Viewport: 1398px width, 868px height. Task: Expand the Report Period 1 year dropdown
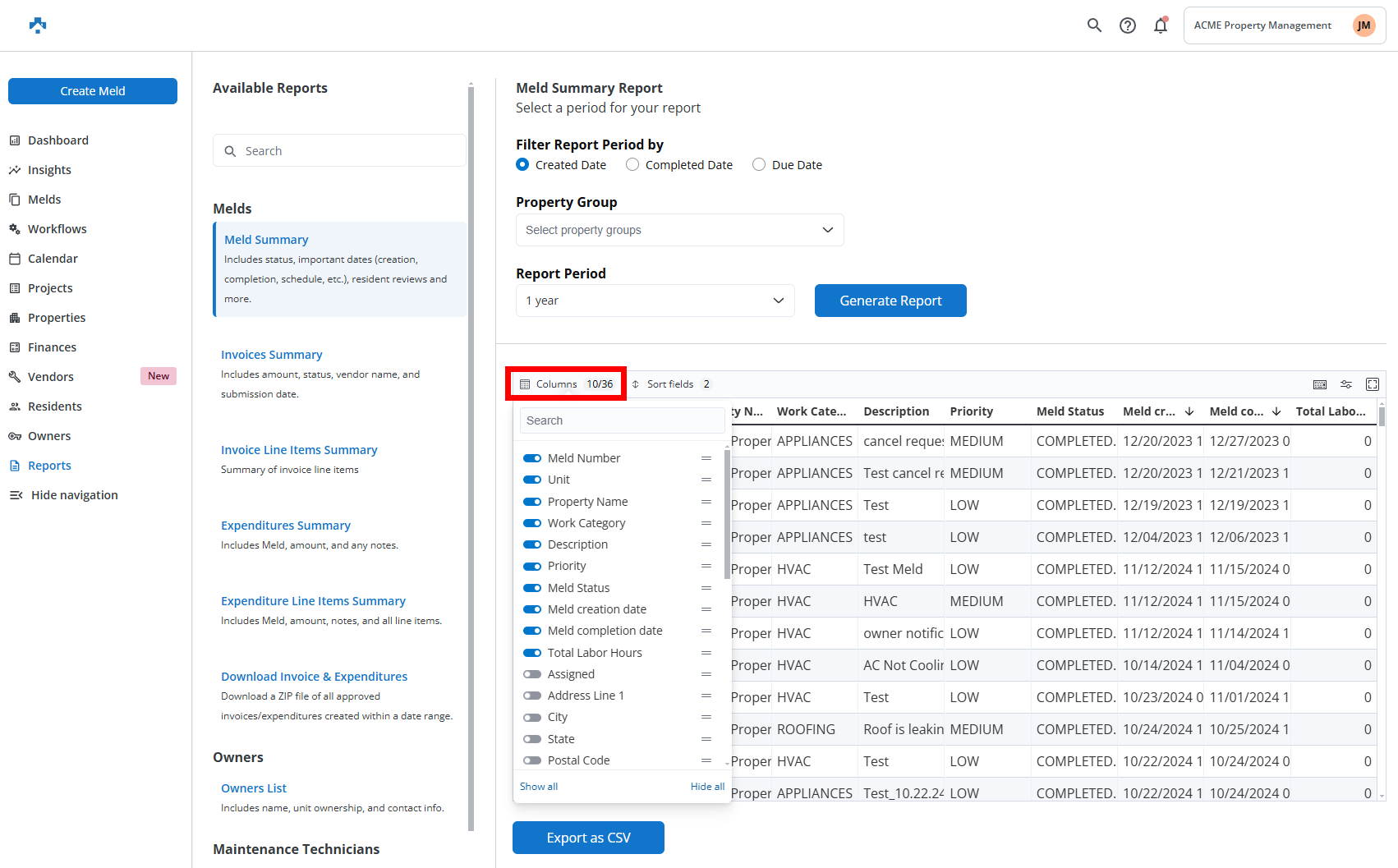tap(655, 301)
